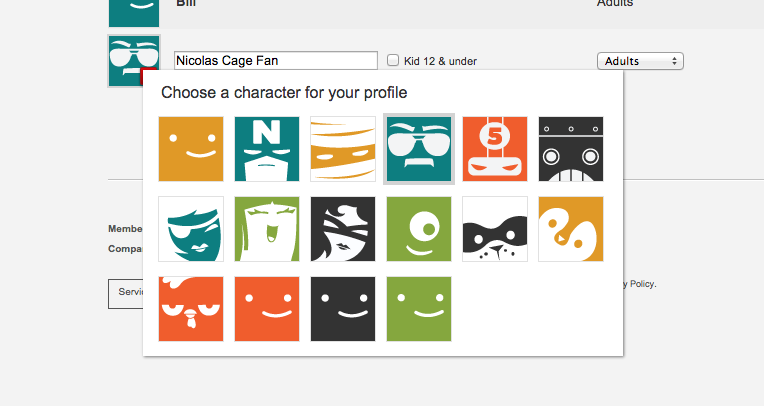Viewport: 764px width, 406px height.
Task: Pick the dark windswept hair avatar
Action: point(343,229)
